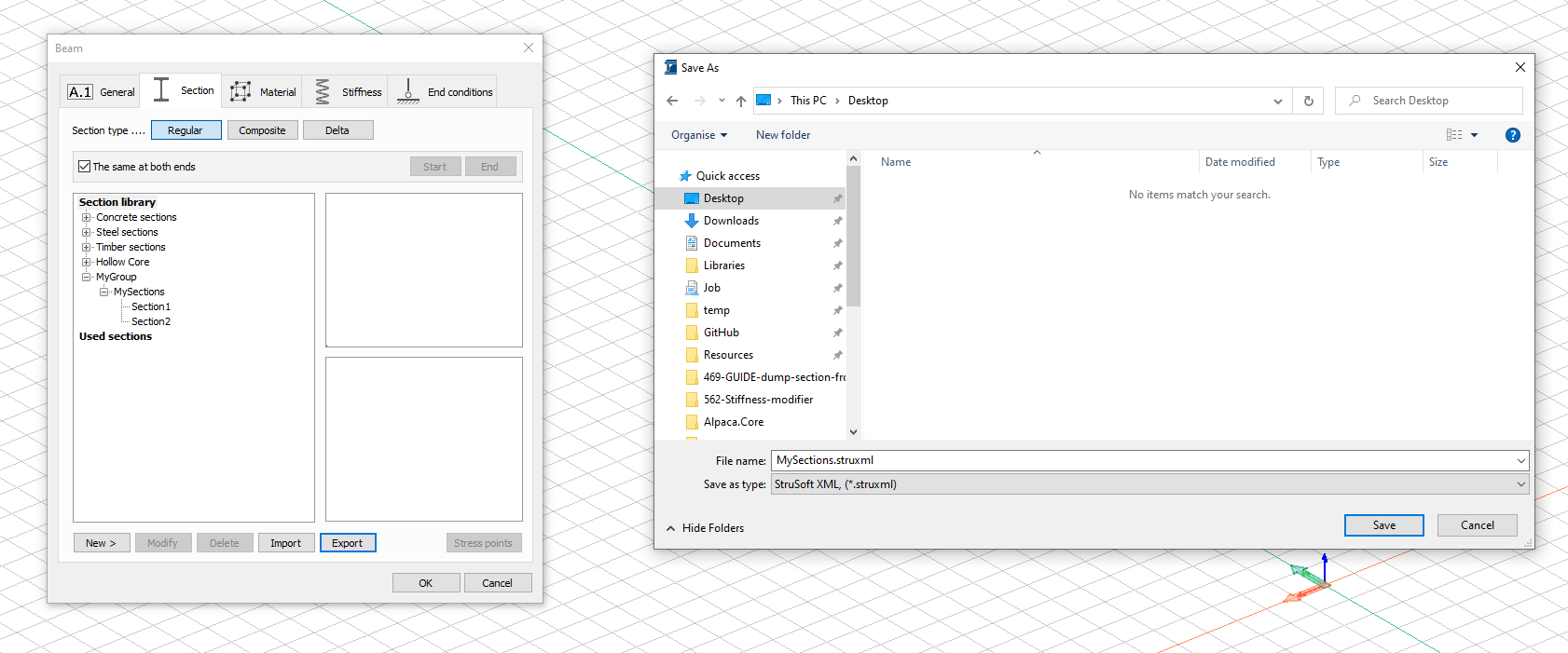Expand the Steel sections tree node
Viewport: 1568px width, 653px height.
pos(87,232)
